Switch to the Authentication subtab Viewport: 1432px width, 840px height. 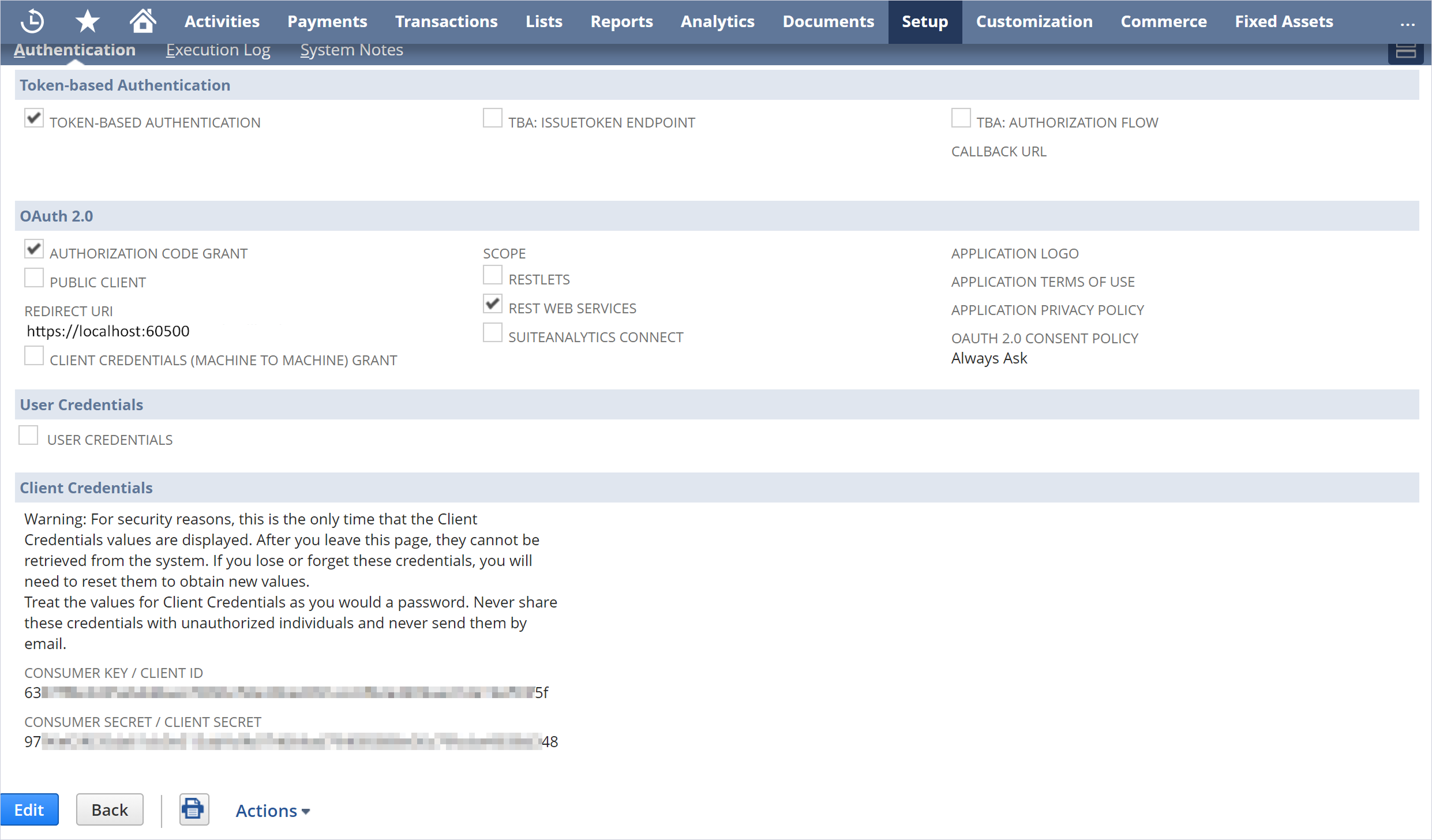click(74, 50)
